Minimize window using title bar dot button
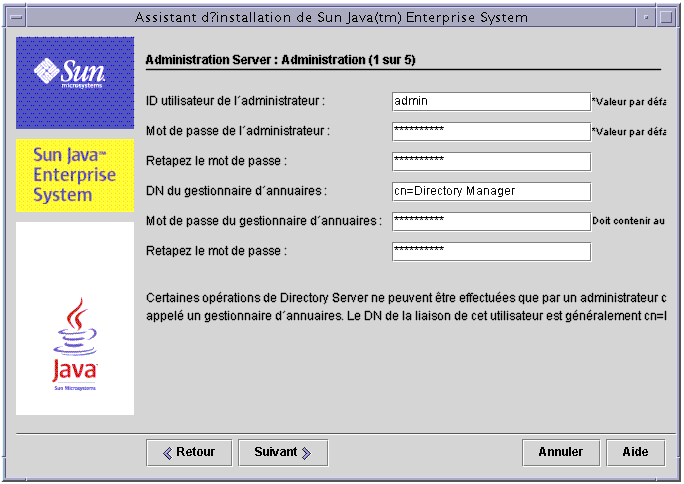 [646, 17]
